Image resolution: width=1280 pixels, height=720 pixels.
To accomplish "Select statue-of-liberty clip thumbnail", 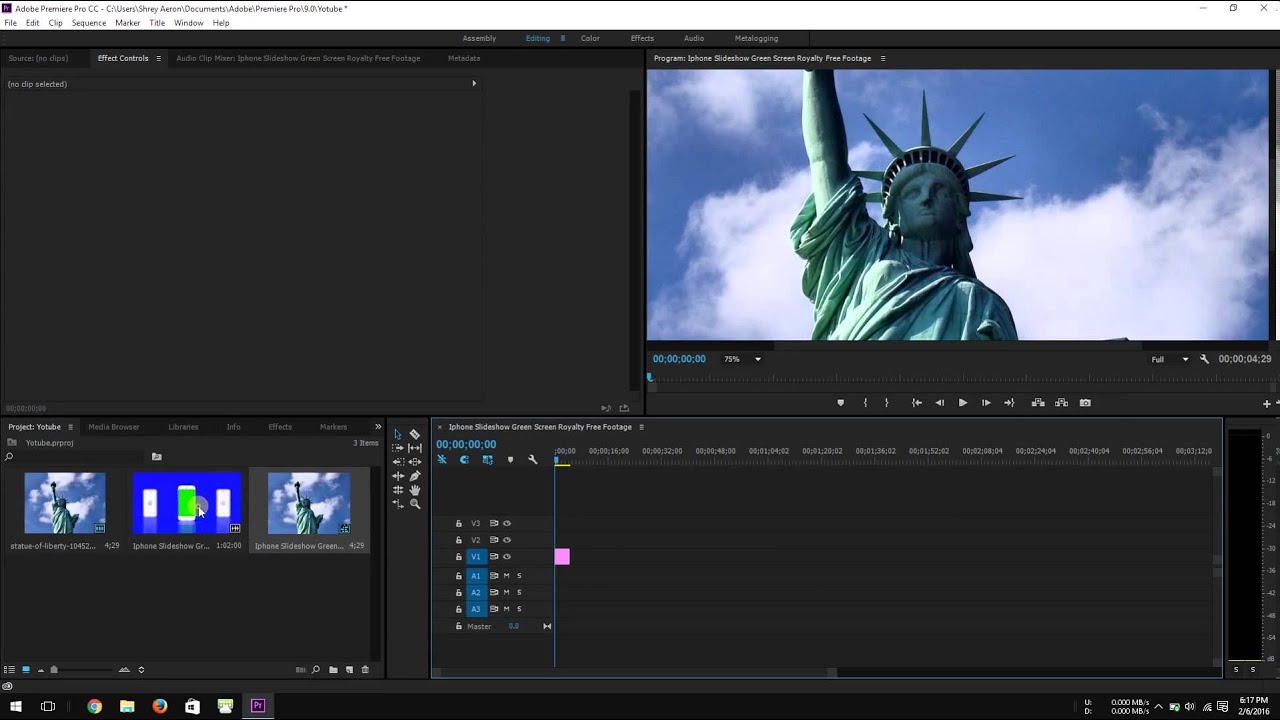I will coord(65,503).
